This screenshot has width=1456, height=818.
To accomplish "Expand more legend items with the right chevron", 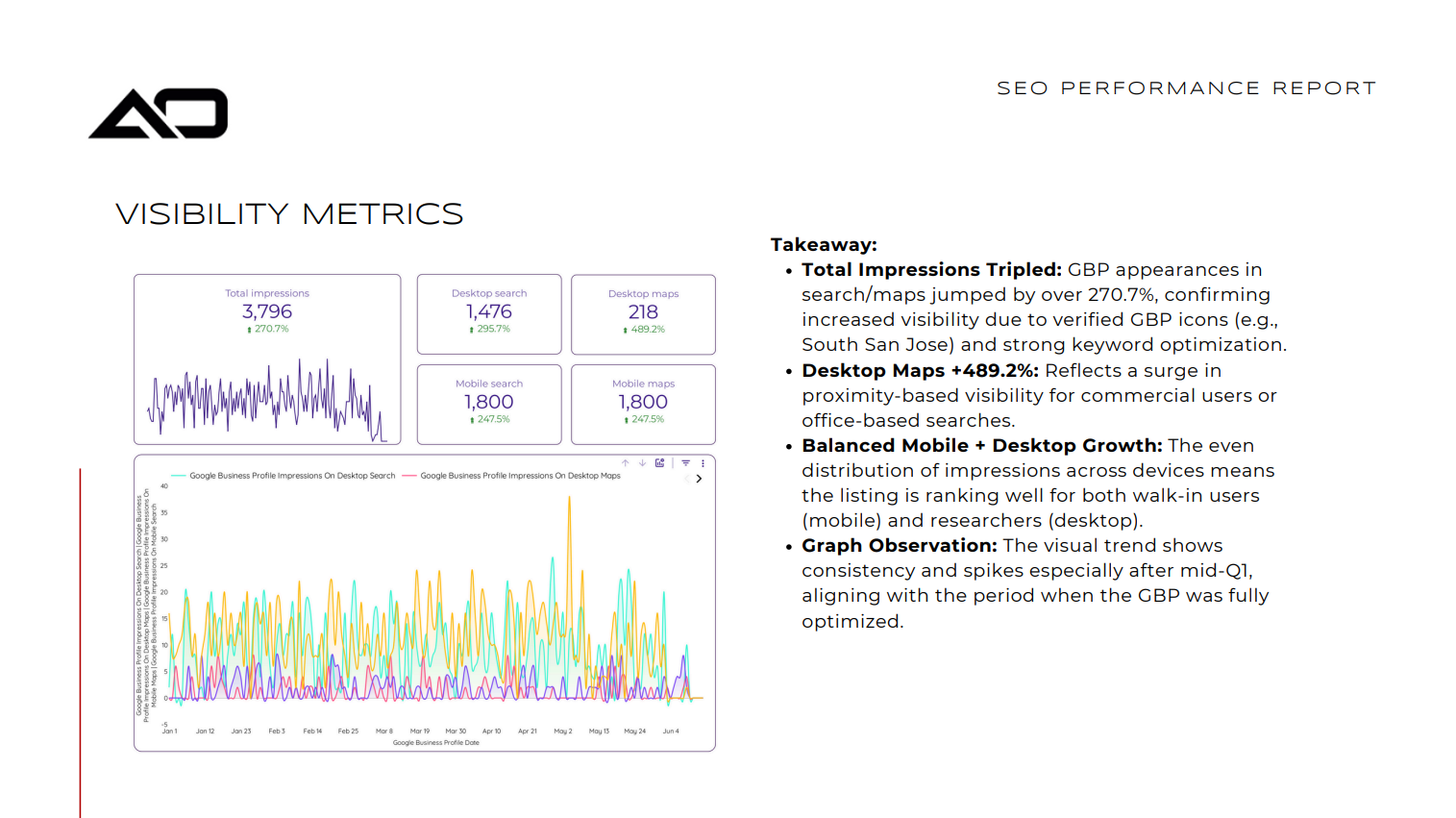I will [x=700, y=478].
